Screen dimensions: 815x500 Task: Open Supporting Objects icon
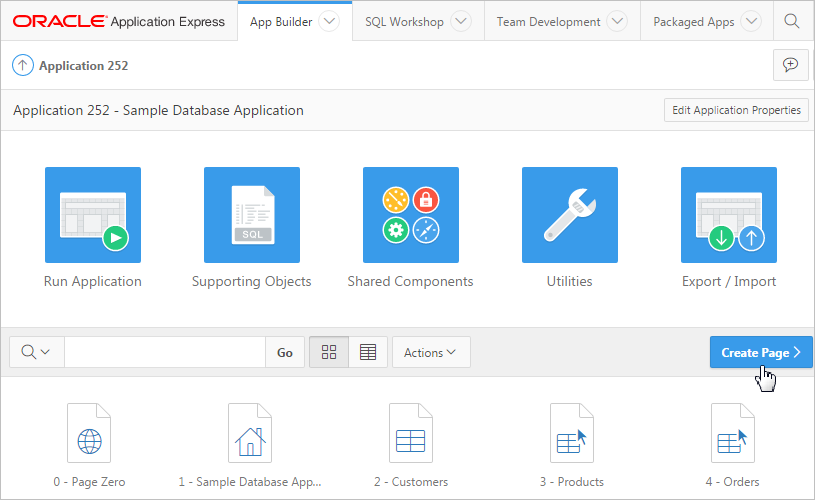[x=251, y=215]
